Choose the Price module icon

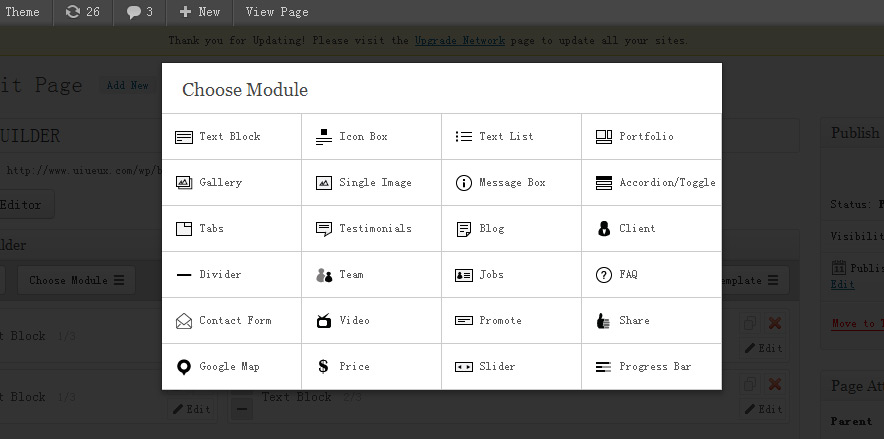click(x=324, y=367)
